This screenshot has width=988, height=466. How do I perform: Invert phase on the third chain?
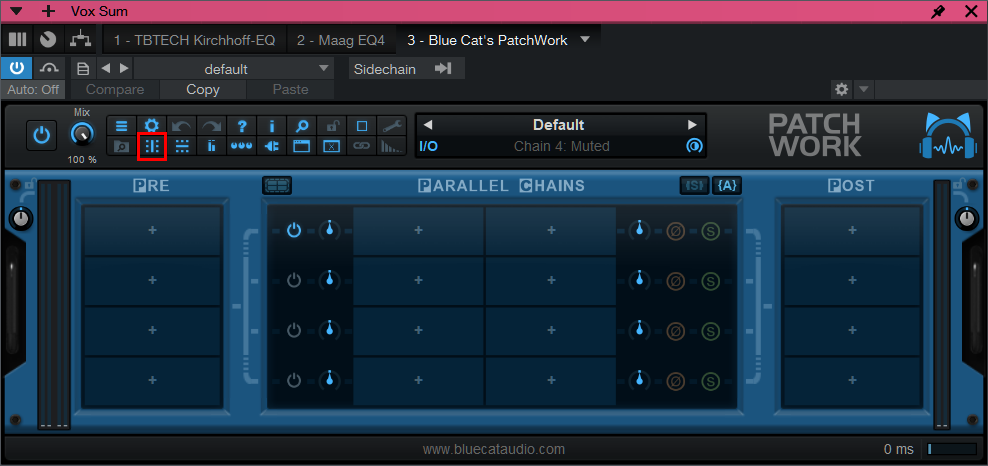675,331
